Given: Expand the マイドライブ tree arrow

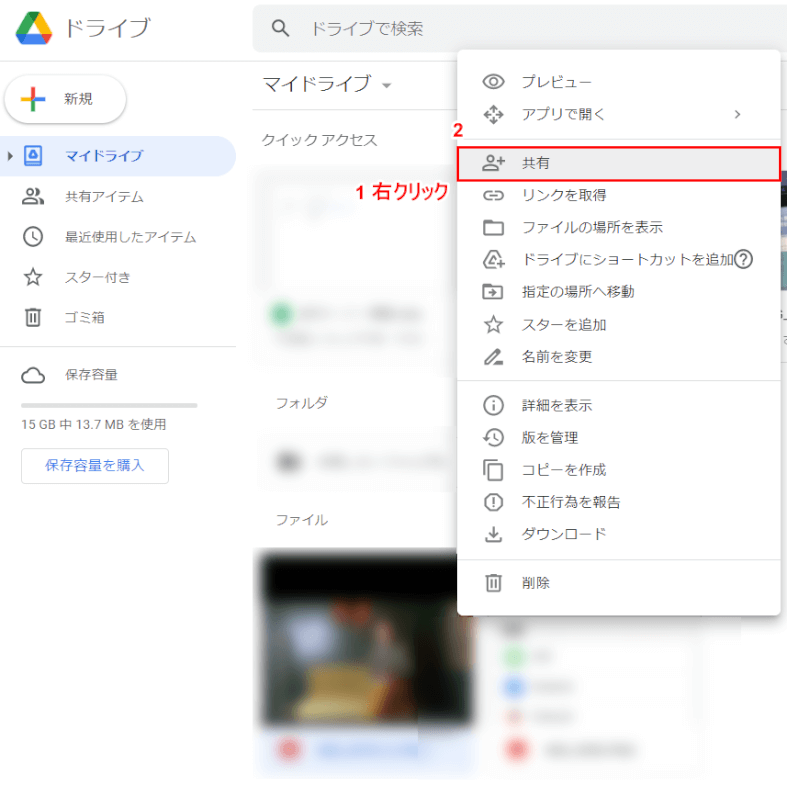Looking at the screenshot, I should [x=10, y=156].
